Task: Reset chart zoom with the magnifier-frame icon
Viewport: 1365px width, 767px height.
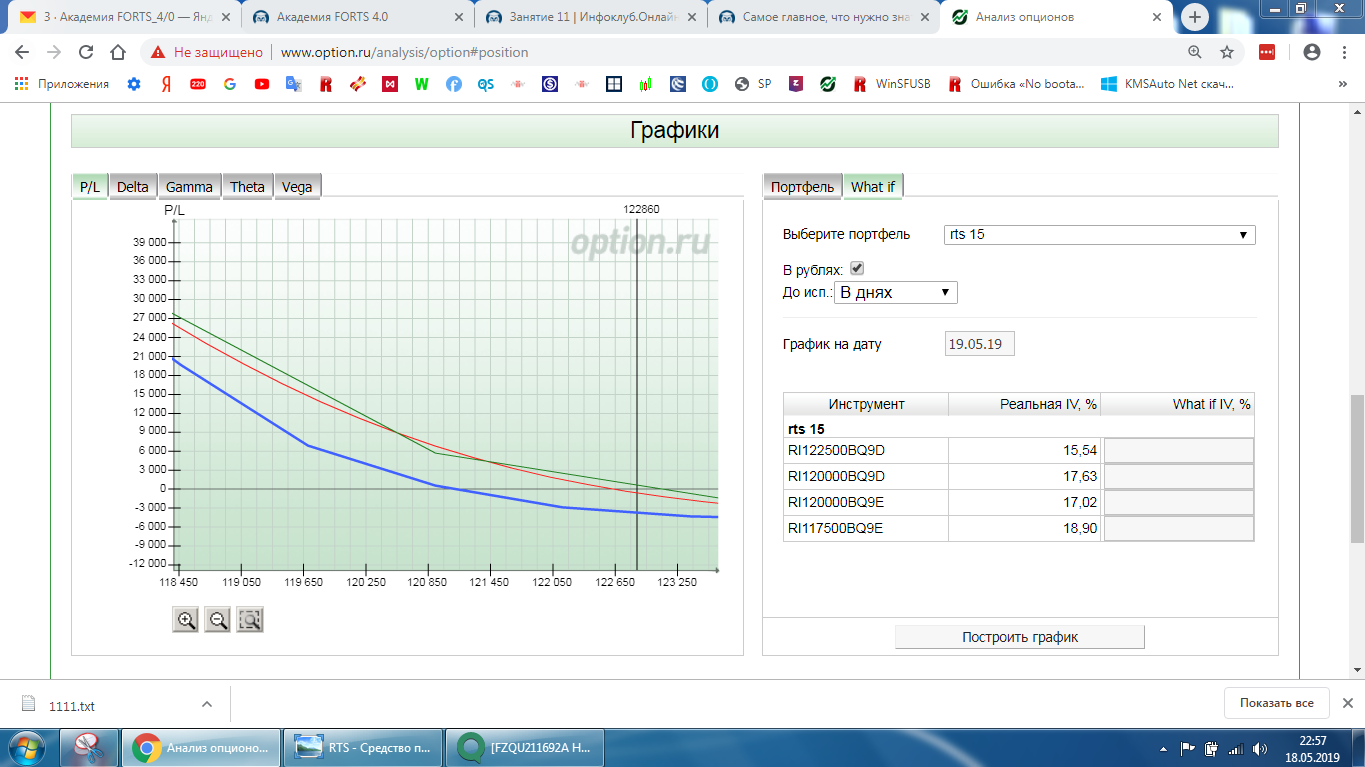Action: pyautogui.click(x=250, y=620)
